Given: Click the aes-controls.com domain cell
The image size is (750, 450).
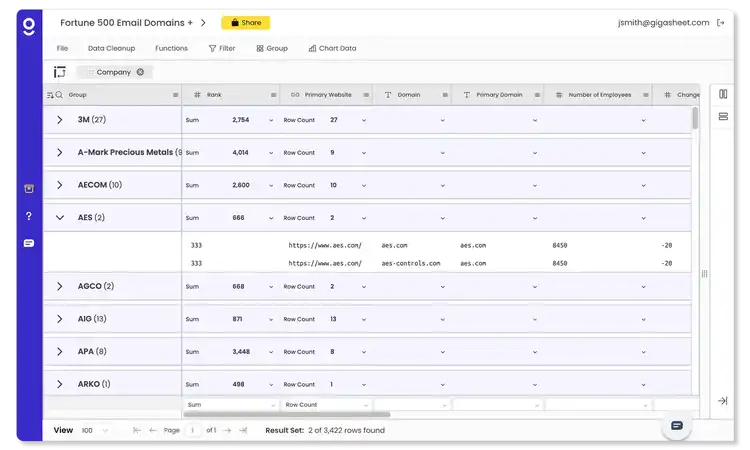Looking at the screenshot, I should click(411, 263).
